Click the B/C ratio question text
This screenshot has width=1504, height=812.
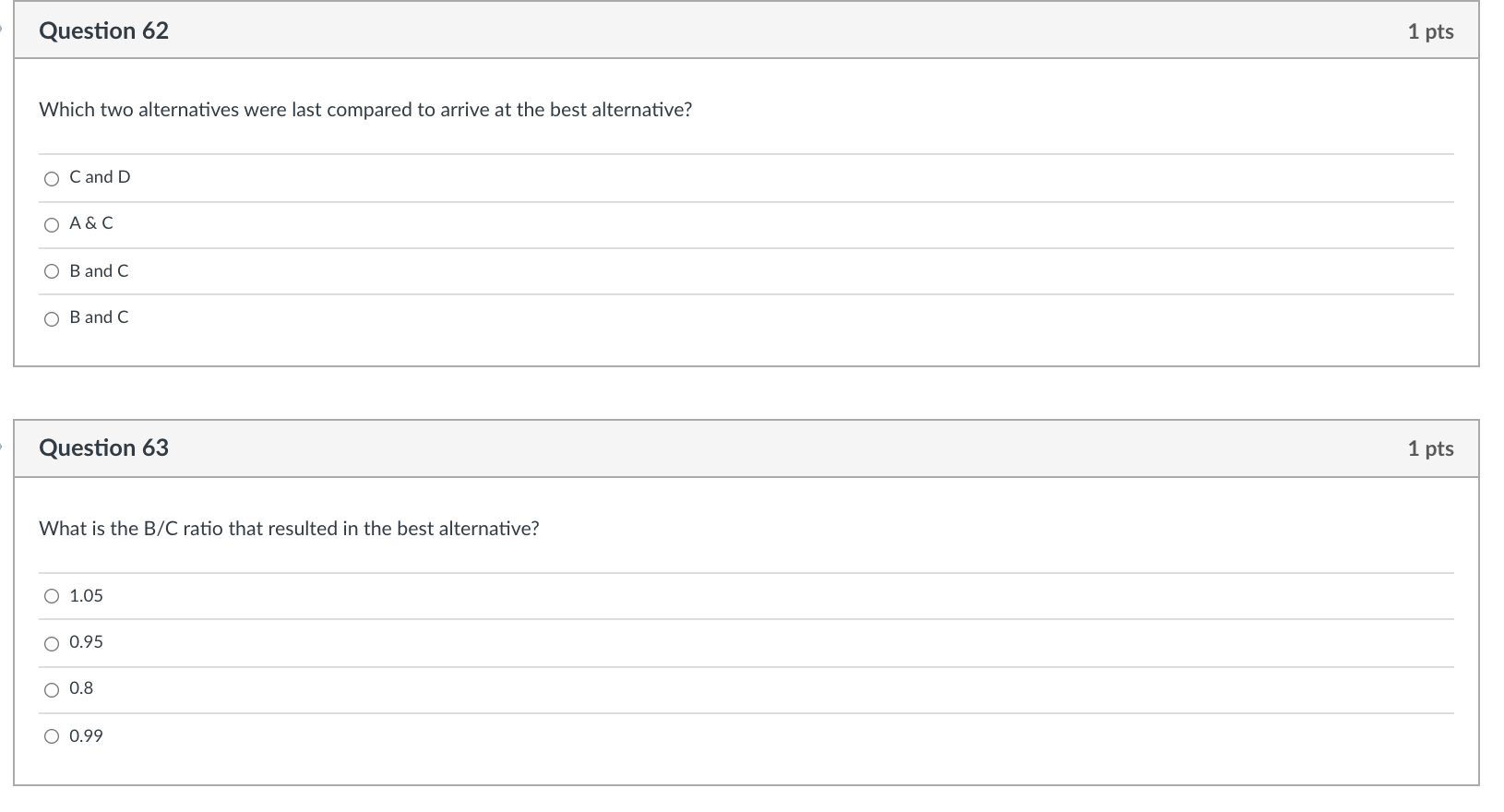point(289,528)
